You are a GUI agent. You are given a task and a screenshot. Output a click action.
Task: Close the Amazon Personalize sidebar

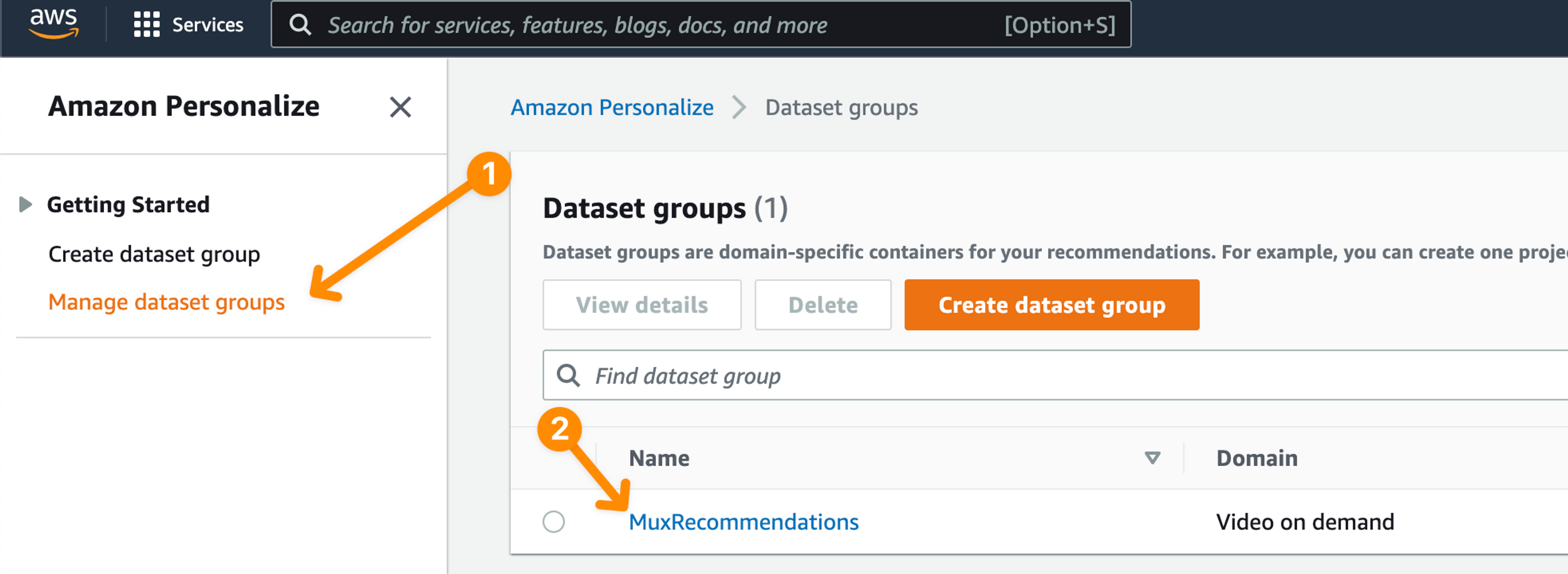point(400,107)
